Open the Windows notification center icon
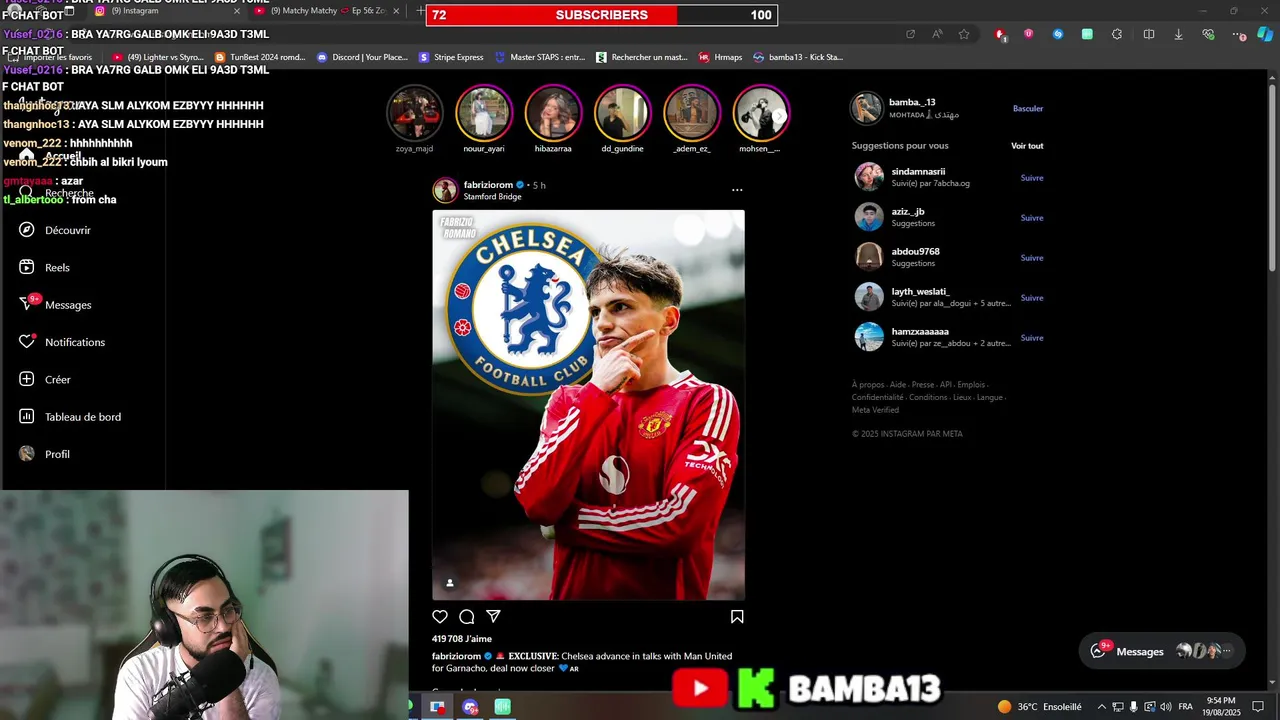The image size is (1280, 720). point(1258,707)
